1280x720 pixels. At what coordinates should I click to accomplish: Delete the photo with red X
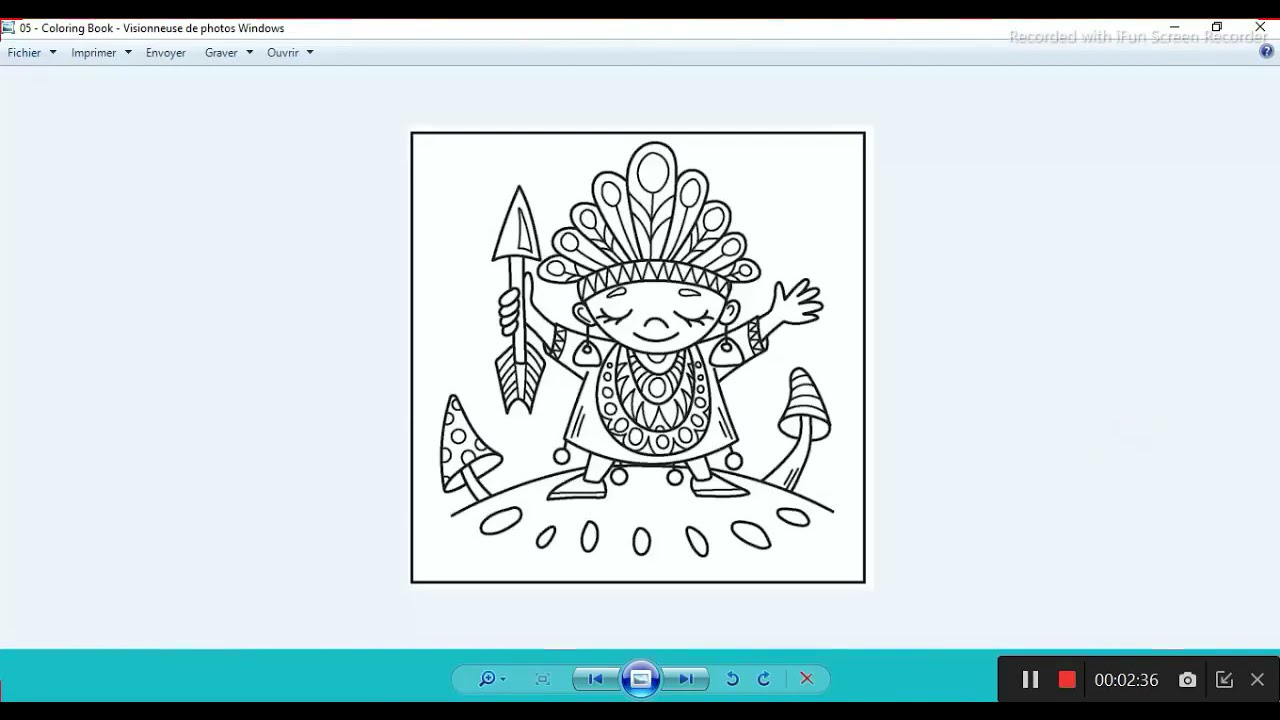click(807, 679)
